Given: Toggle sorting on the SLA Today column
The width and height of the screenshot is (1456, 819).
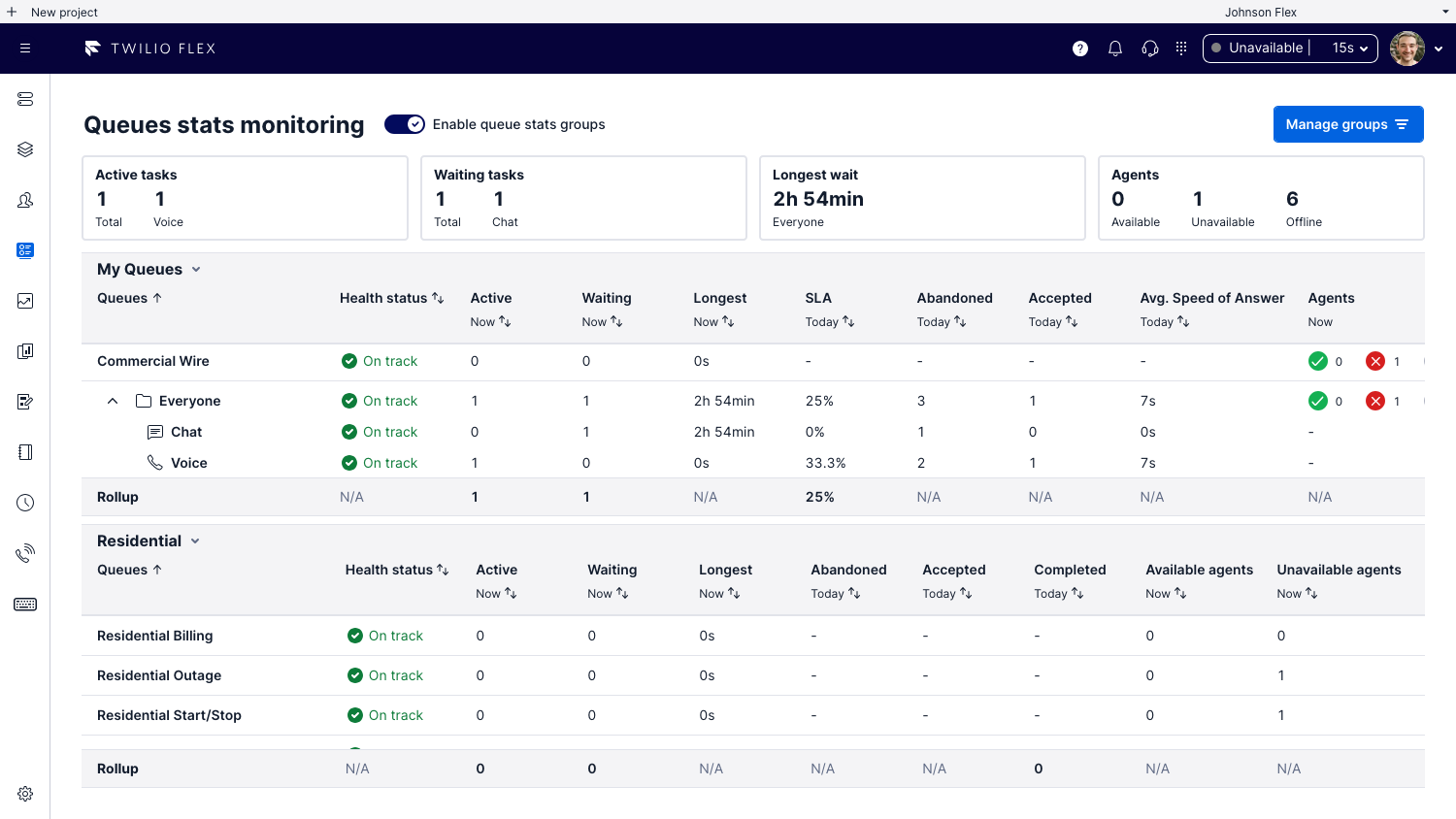Looking at the screenshot, I should click(847, 321).
